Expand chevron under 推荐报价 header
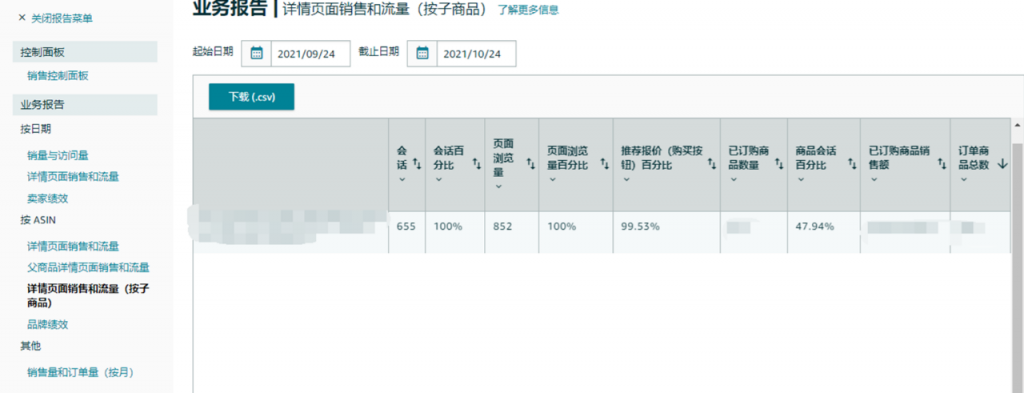Viewport: 1024px width, 393px height. pos(626,180)
